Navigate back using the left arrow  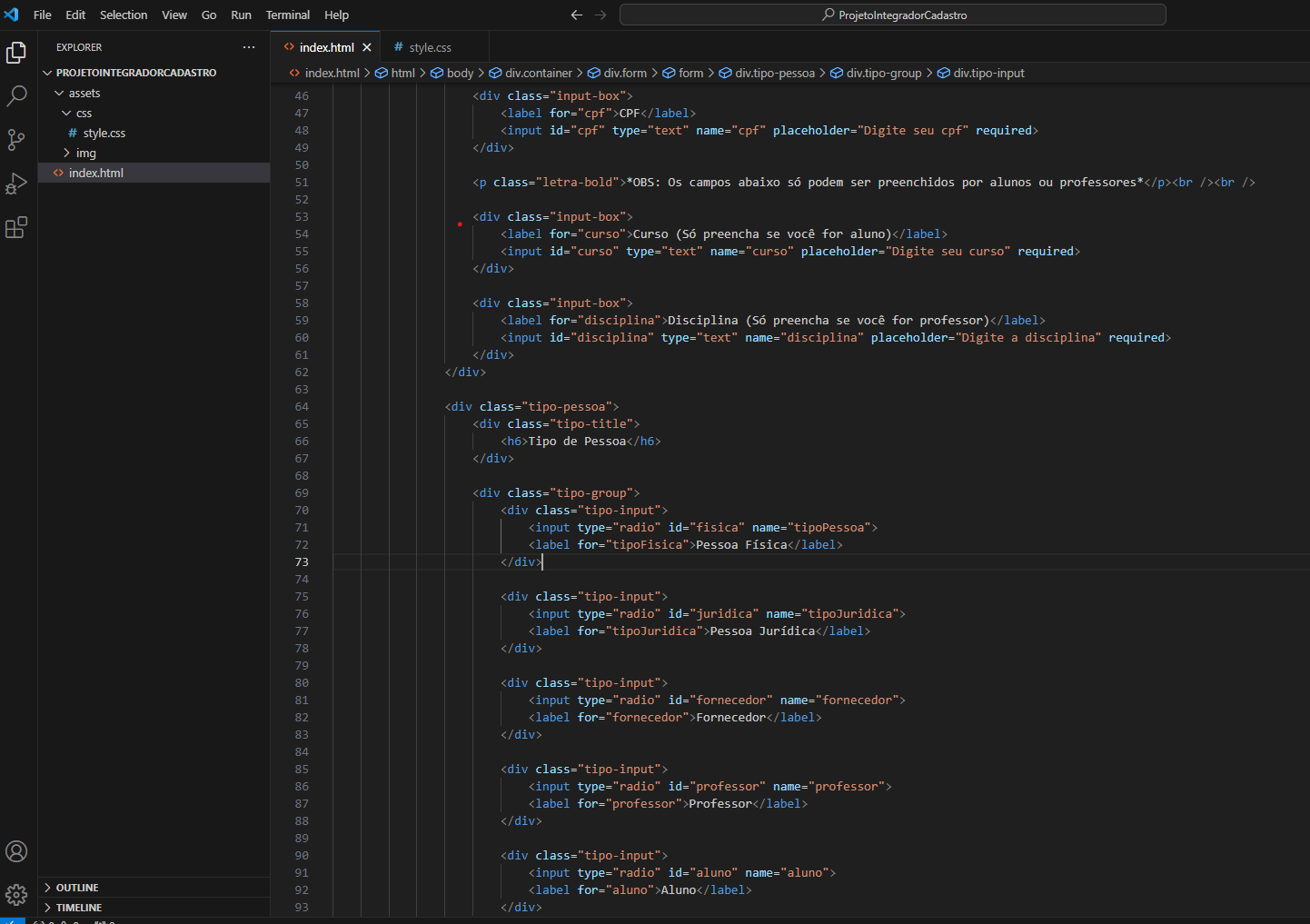click(x=576, y=15)
